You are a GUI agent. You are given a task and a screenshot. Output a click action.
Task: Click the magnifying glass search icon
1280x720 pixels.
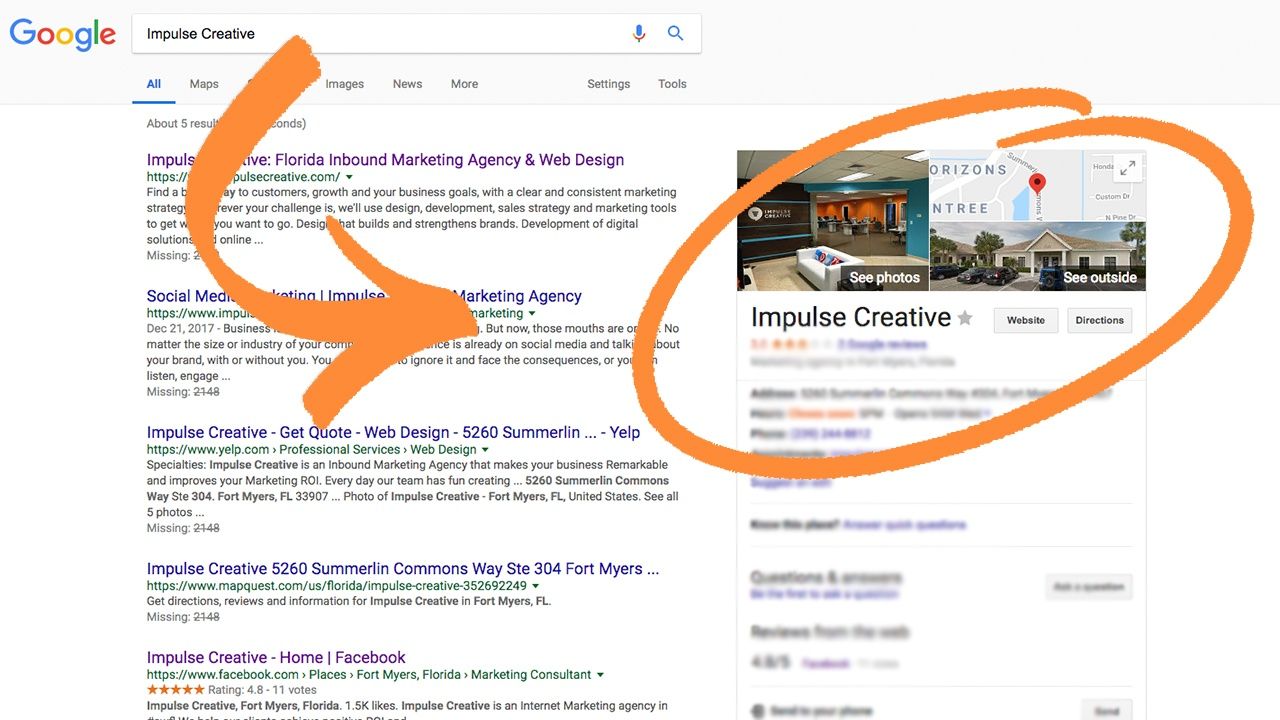point(676,33)
